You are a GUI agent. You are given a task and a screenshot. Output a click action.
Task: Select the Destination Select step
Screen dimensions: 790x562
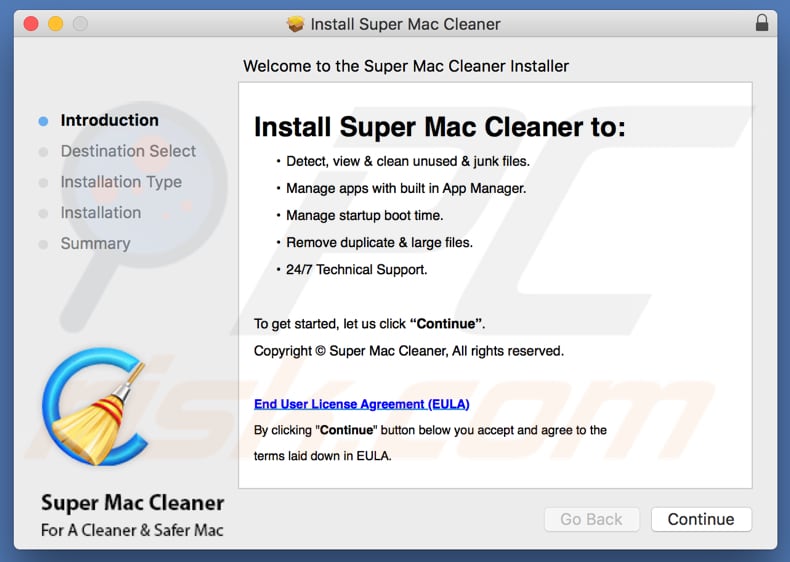click(x=128, y=151)
